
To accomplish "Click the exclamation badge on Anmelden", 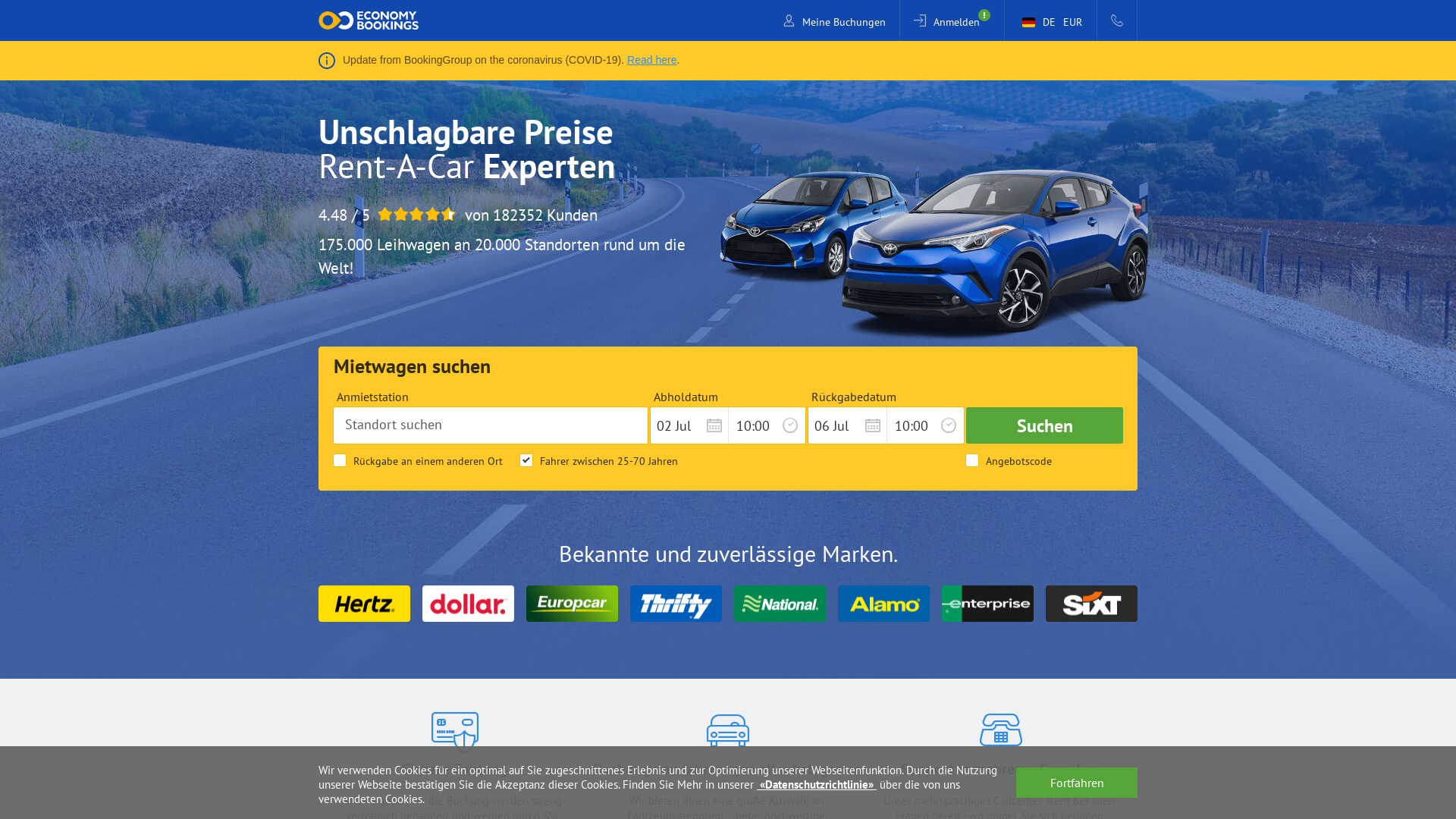I will point(984,15).
